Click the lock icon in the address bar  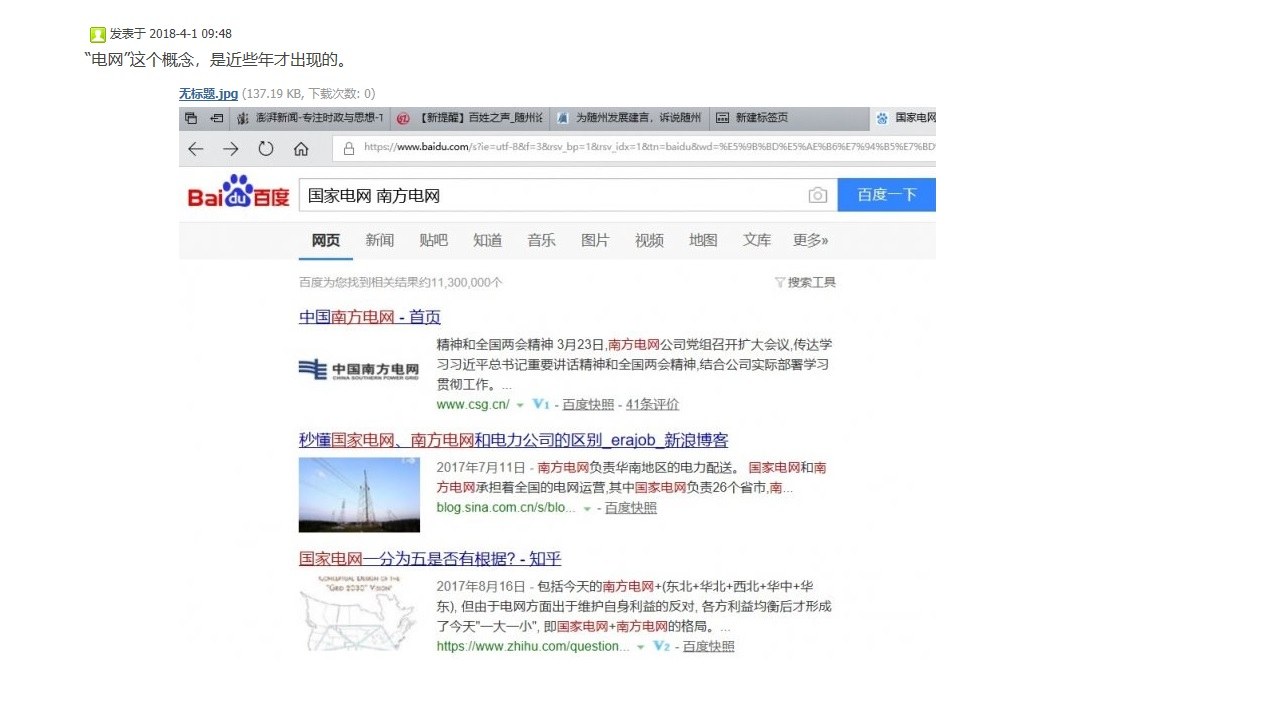[x=349, y=148]
